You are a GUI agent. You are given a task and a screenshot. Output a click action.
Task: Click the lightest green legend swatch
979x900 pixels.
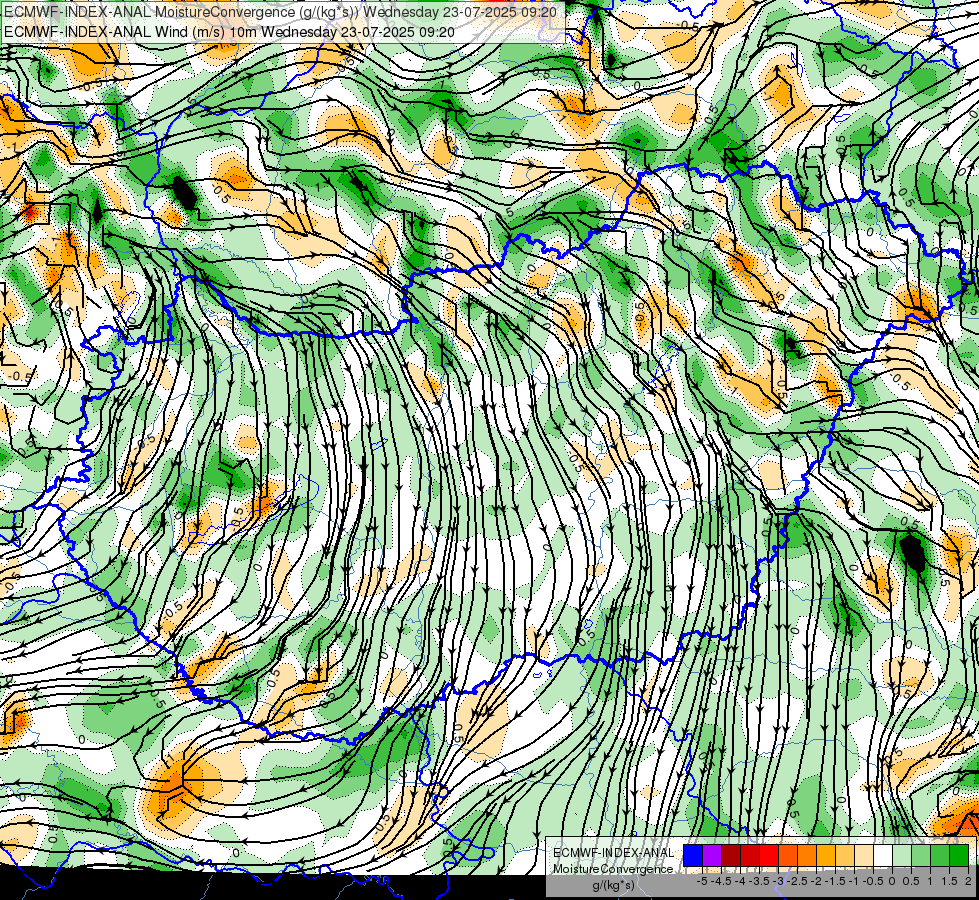point(902,855)
